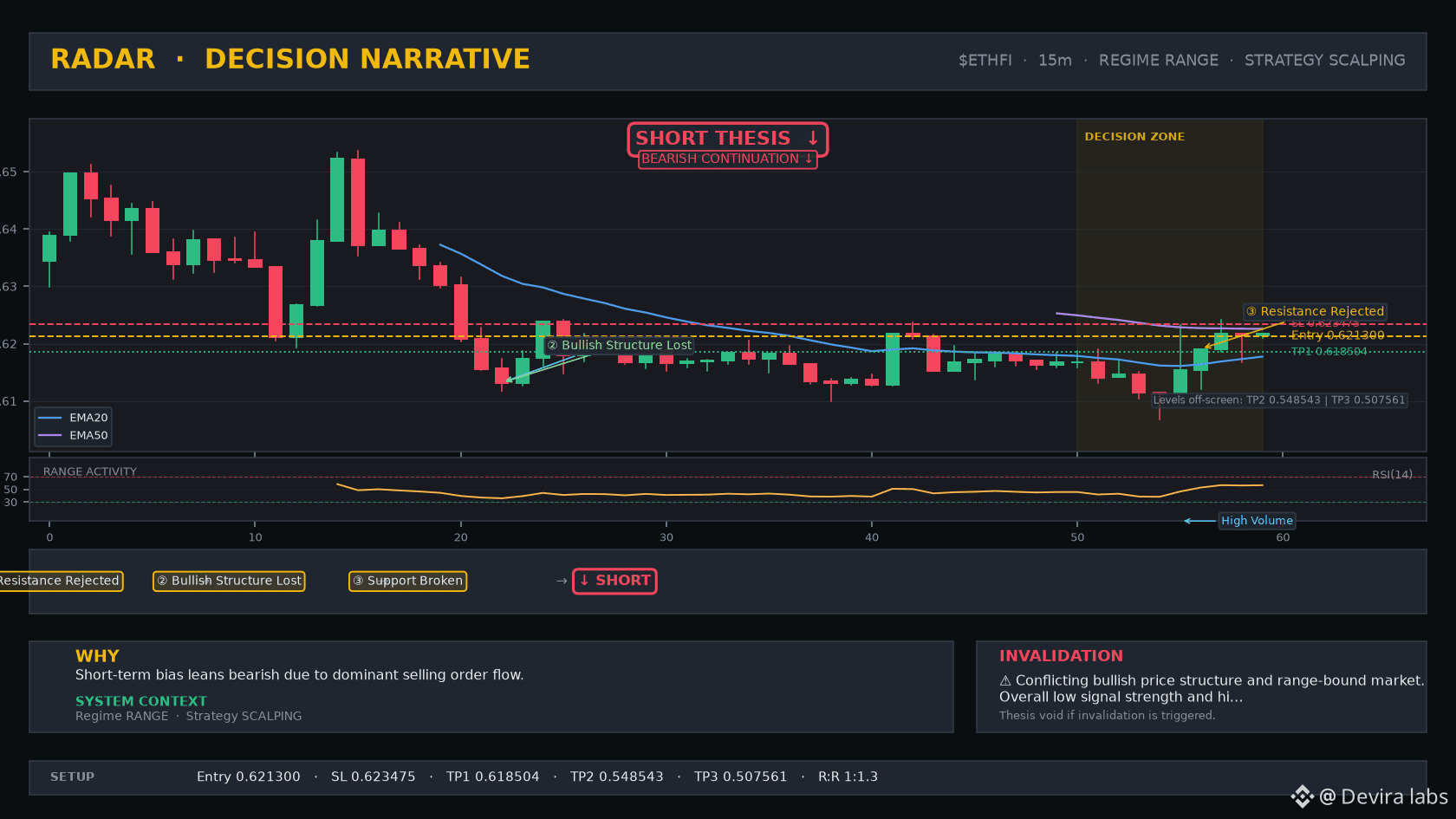Click the SHORT THESIS badge above the chart

[x=728, y=139]
